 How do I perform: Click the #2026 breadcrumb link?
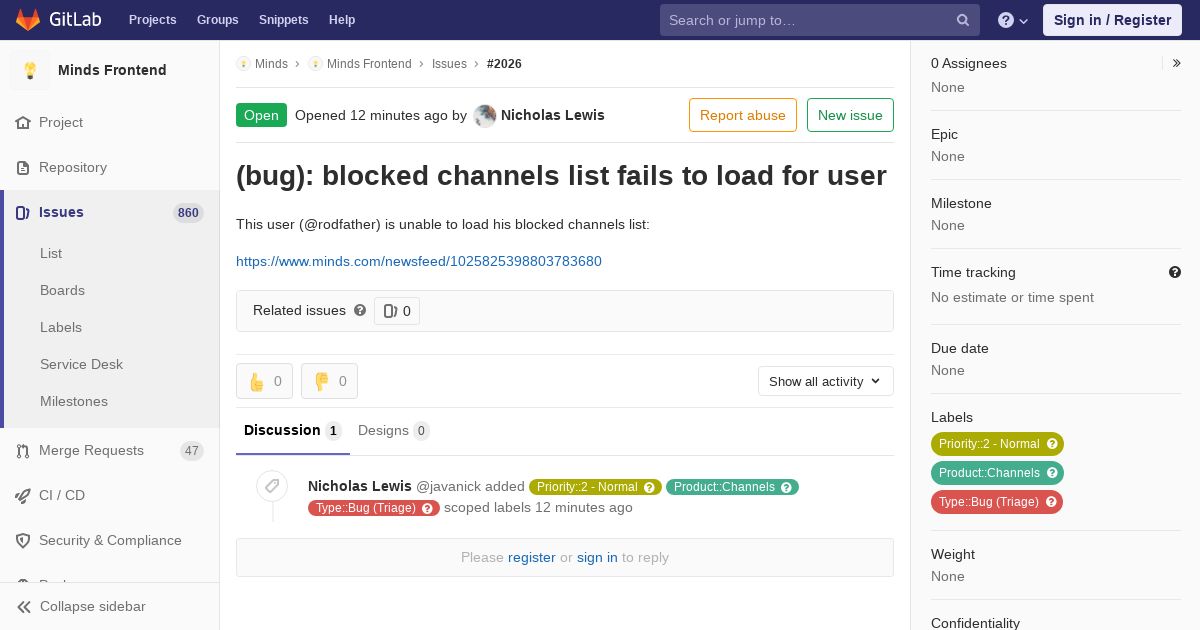tap(504, 64)
